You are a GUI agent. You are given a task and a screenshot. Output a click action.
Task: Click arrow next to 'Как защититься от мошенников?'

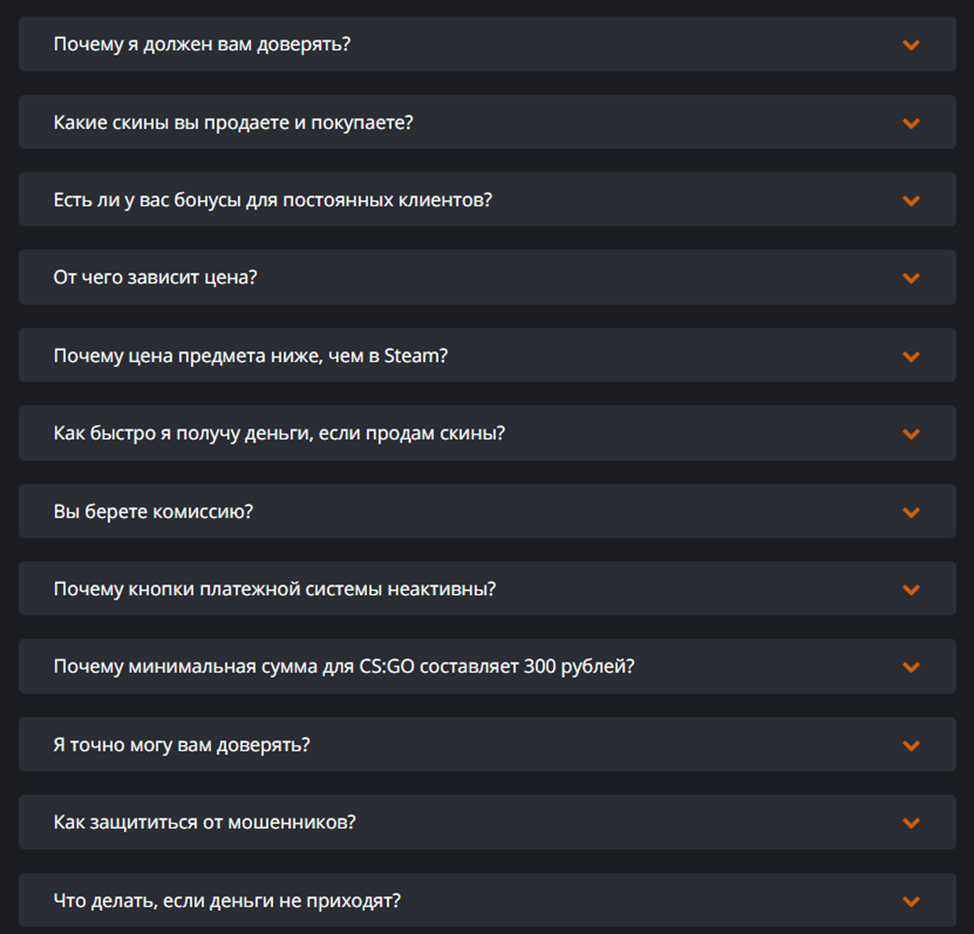point(910,823)
